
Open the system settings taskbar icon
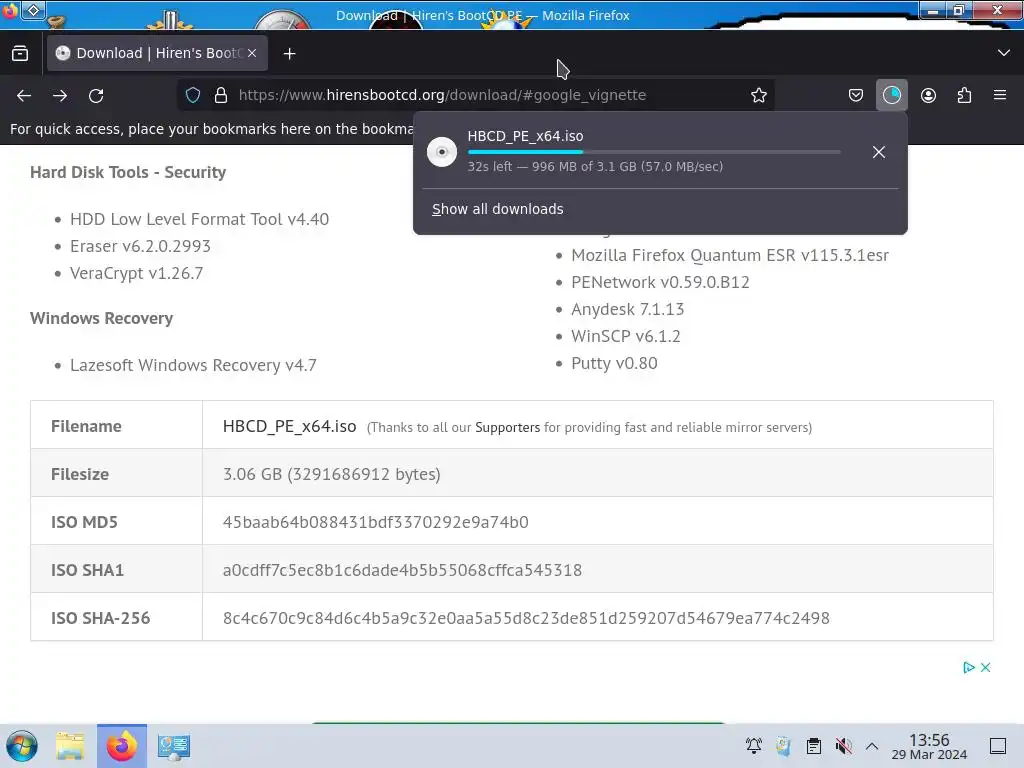point(174,746)
